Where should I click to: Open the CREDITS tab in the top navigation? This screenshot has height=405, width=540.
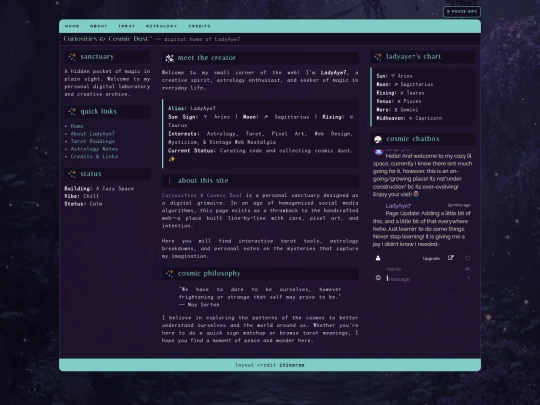click(199, 26)
